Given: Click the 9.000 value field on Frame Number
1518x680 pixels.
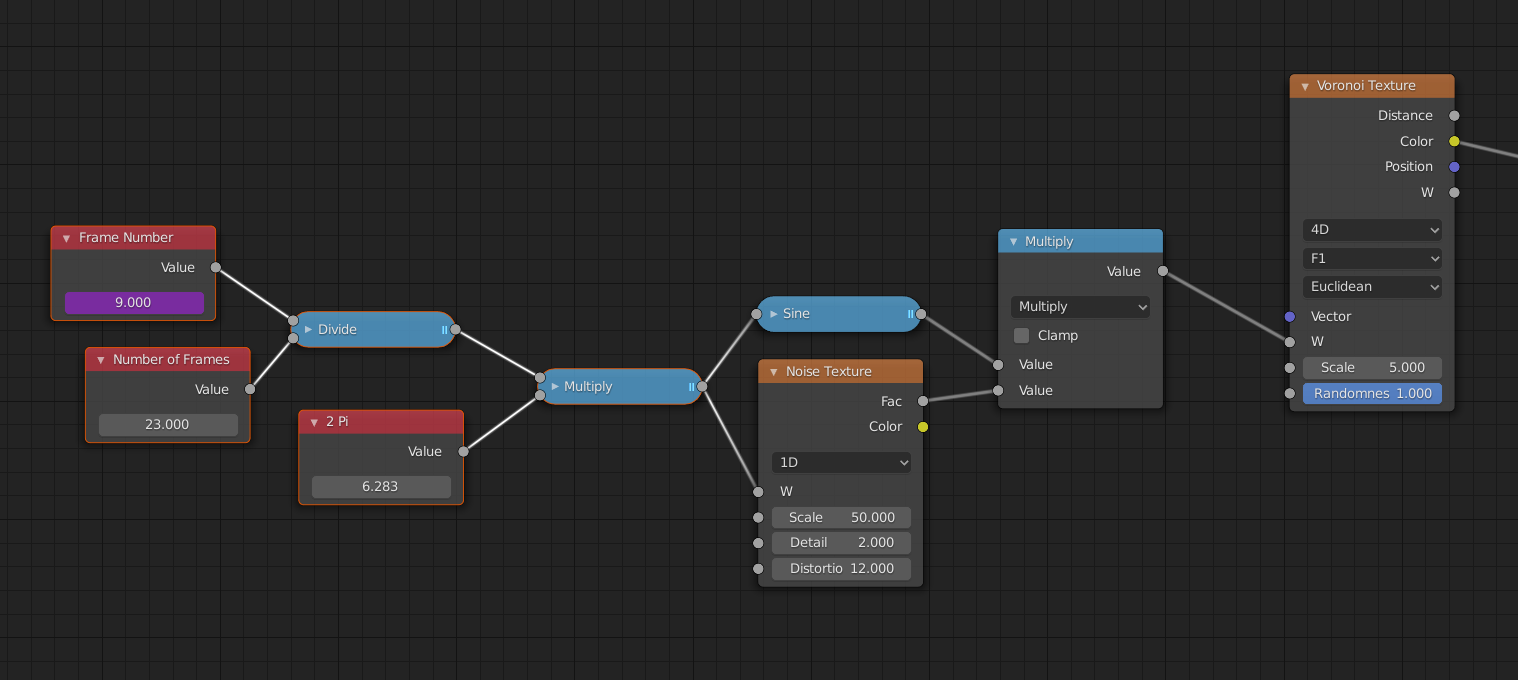Looking at the screenshot, I should [133, 302].
